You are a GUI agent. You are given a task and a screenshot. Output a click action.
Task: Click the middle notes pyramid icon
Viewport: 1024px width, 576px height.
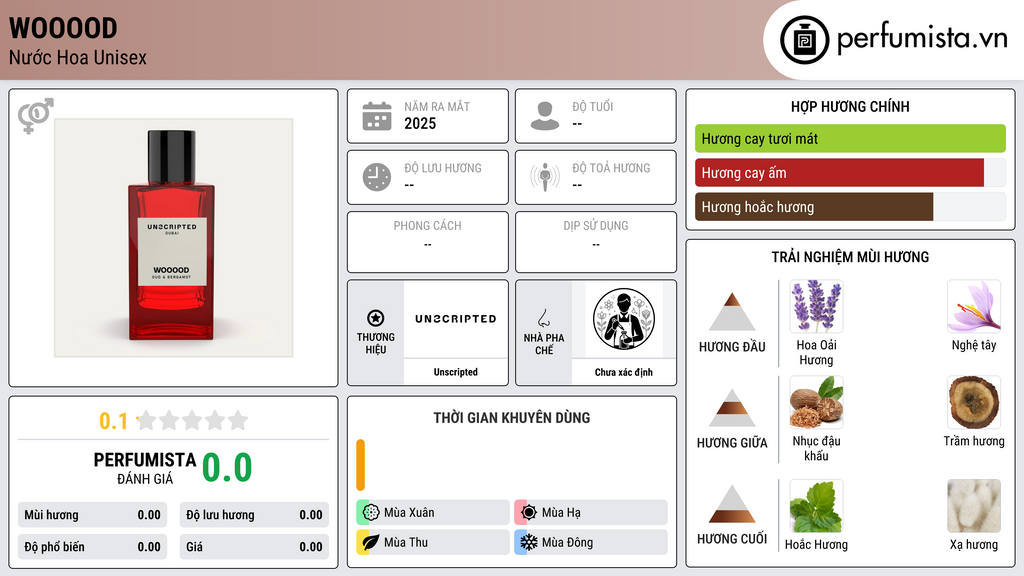[732, 408]
